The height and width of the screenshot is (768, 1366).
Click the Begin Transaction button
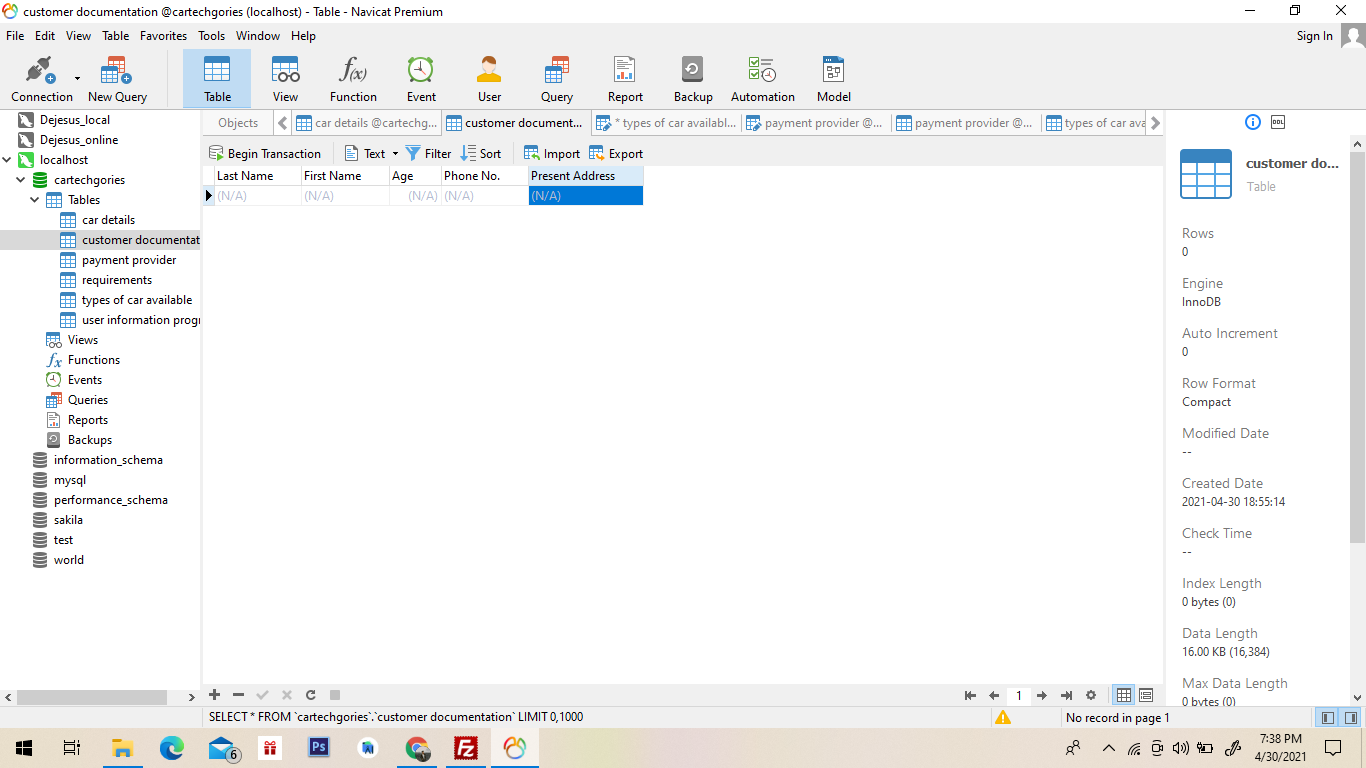pos(265,154)
